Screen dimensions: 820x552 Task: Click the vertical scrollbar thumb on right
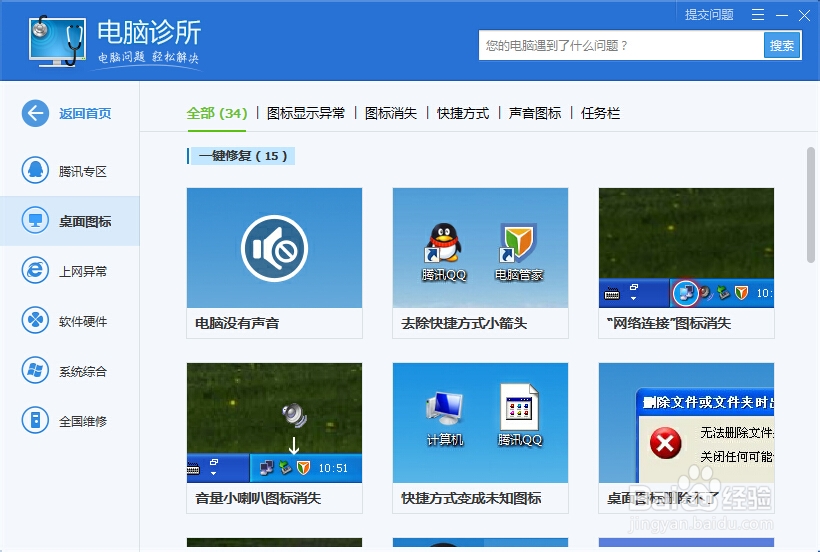[x=811, y=205]
